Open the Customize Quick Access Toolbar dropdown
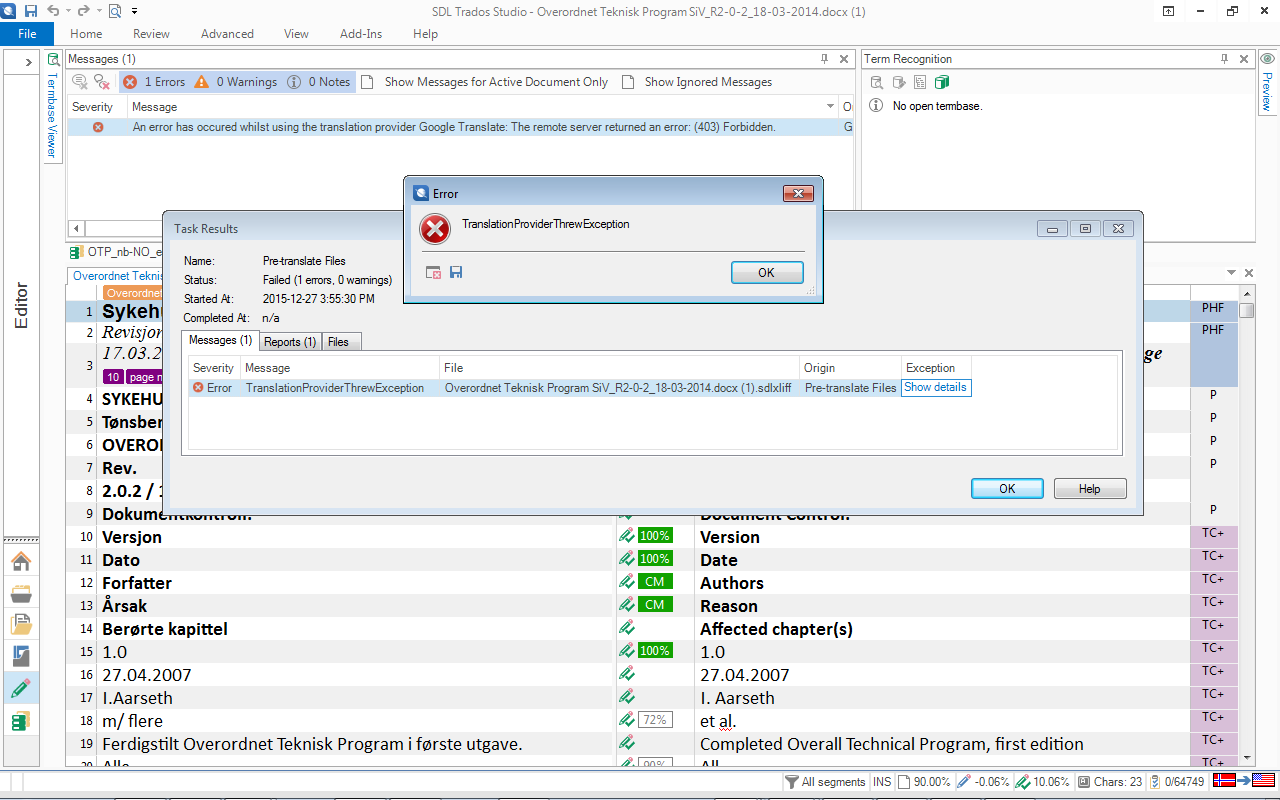1280x800 pixels. (x=133, y=11)
